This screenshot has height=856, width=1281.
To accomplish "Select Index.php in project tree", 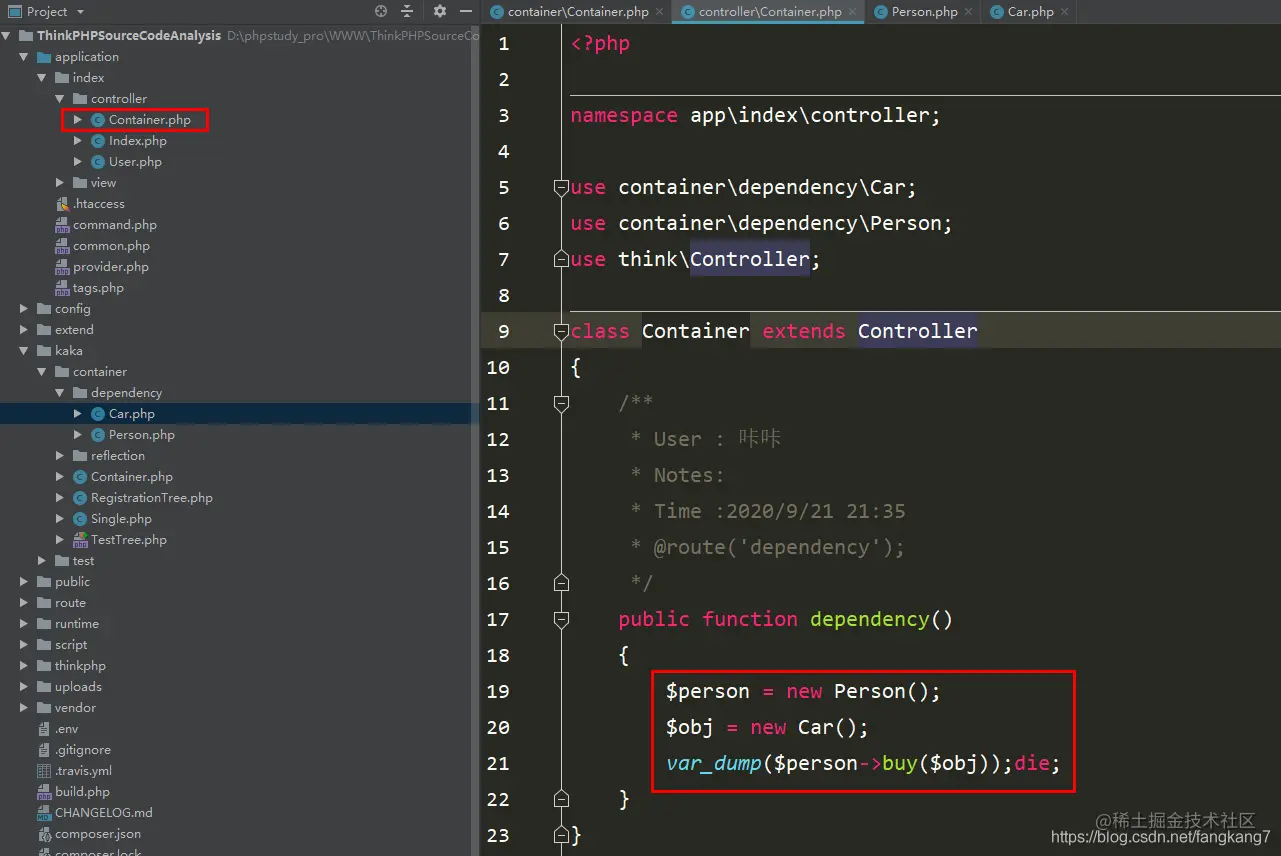I will (137, 141).
